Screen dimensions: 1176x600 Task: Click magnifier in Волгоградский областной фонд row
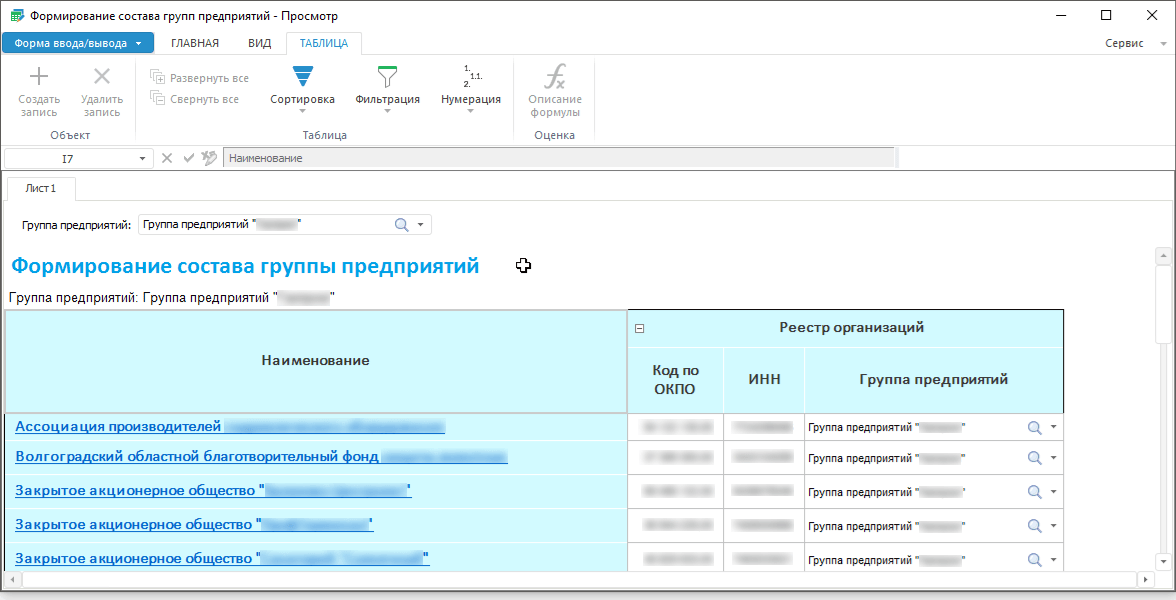pyautogui.click(x=1034, y=458)
